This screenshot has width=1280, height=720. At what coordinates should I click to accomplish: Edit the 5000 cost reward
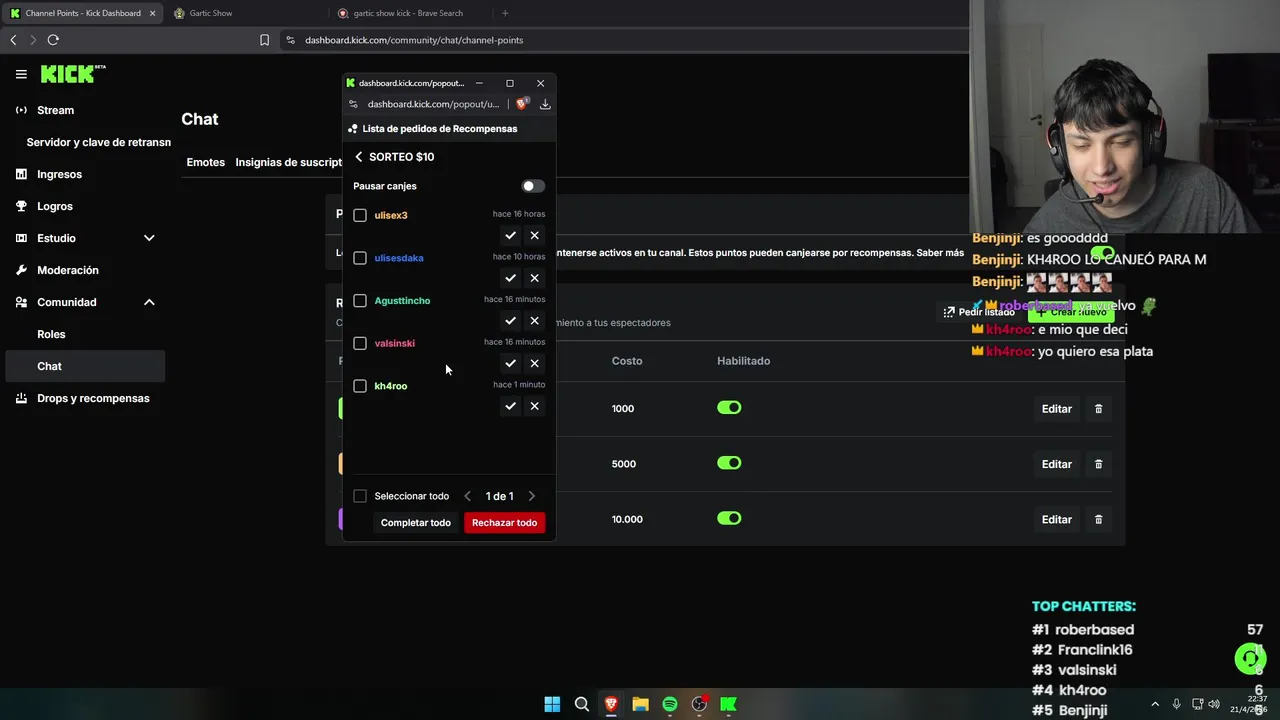click(1056, 464)
